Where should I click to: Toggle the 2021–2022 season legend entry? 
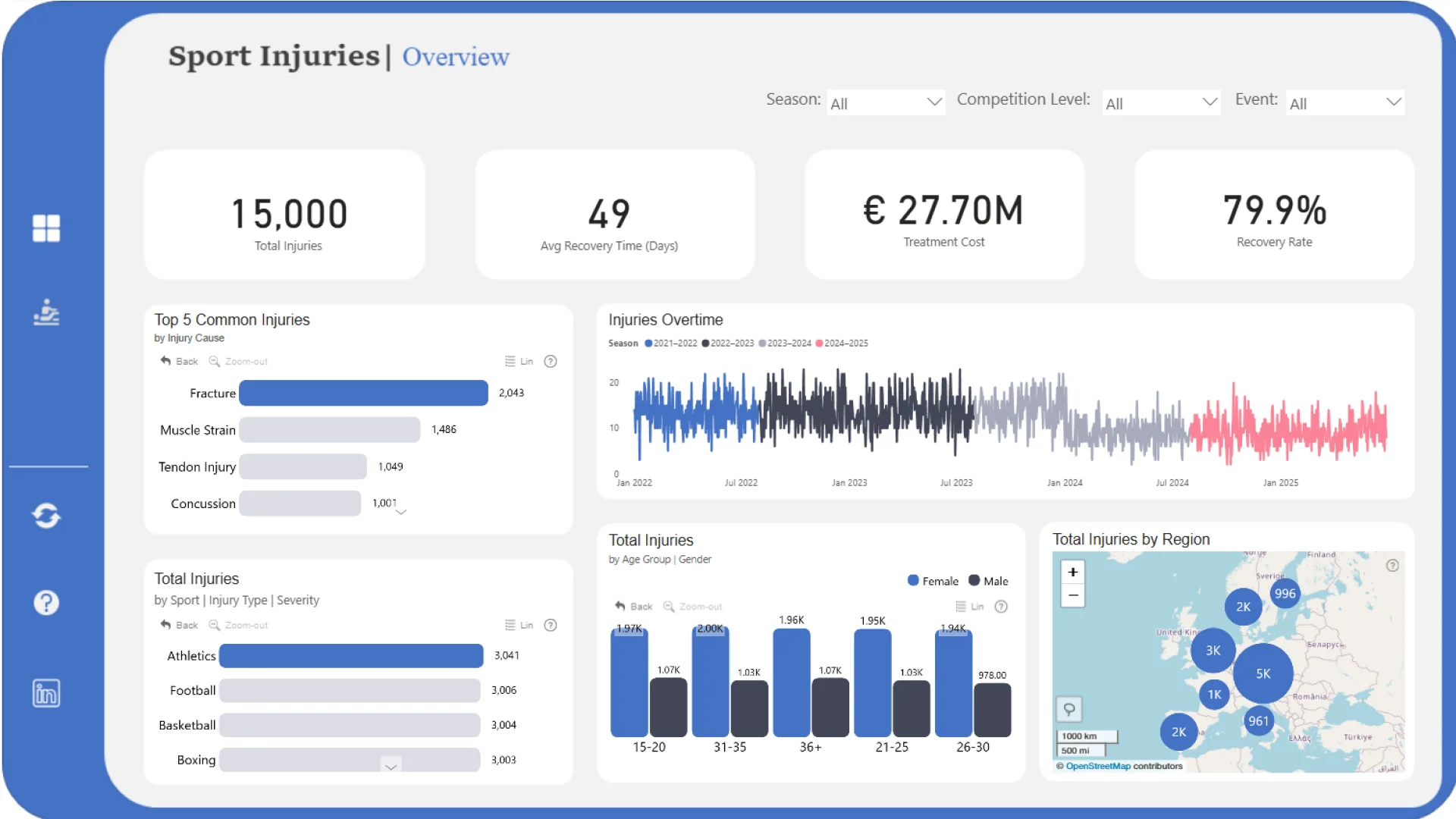tap(670, 343)
